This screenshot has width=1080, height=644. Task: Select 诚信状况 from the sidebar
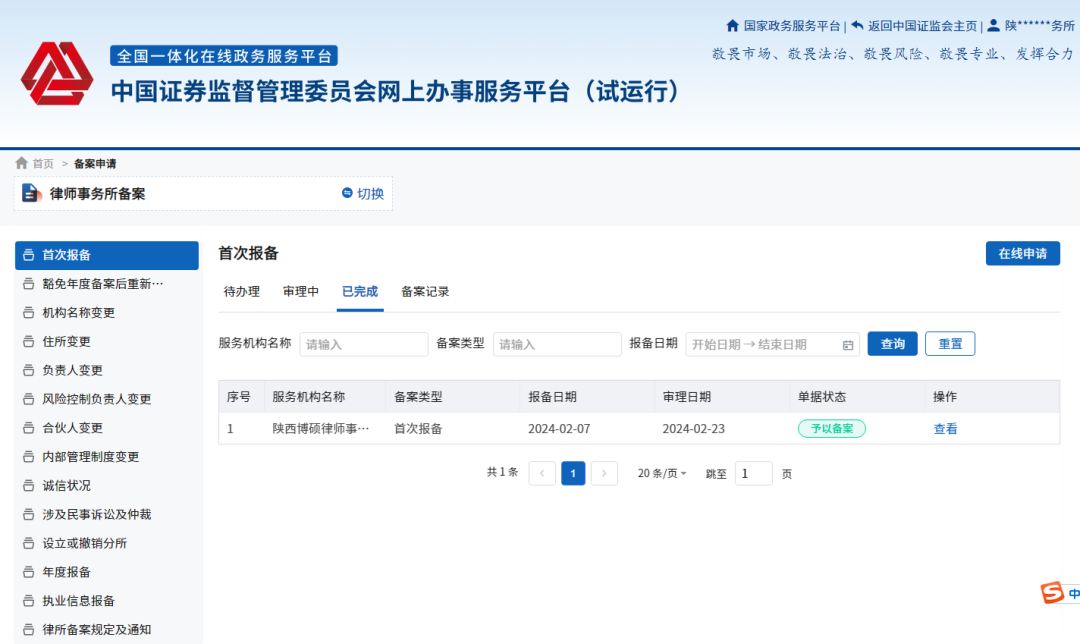tap(66, 485)
